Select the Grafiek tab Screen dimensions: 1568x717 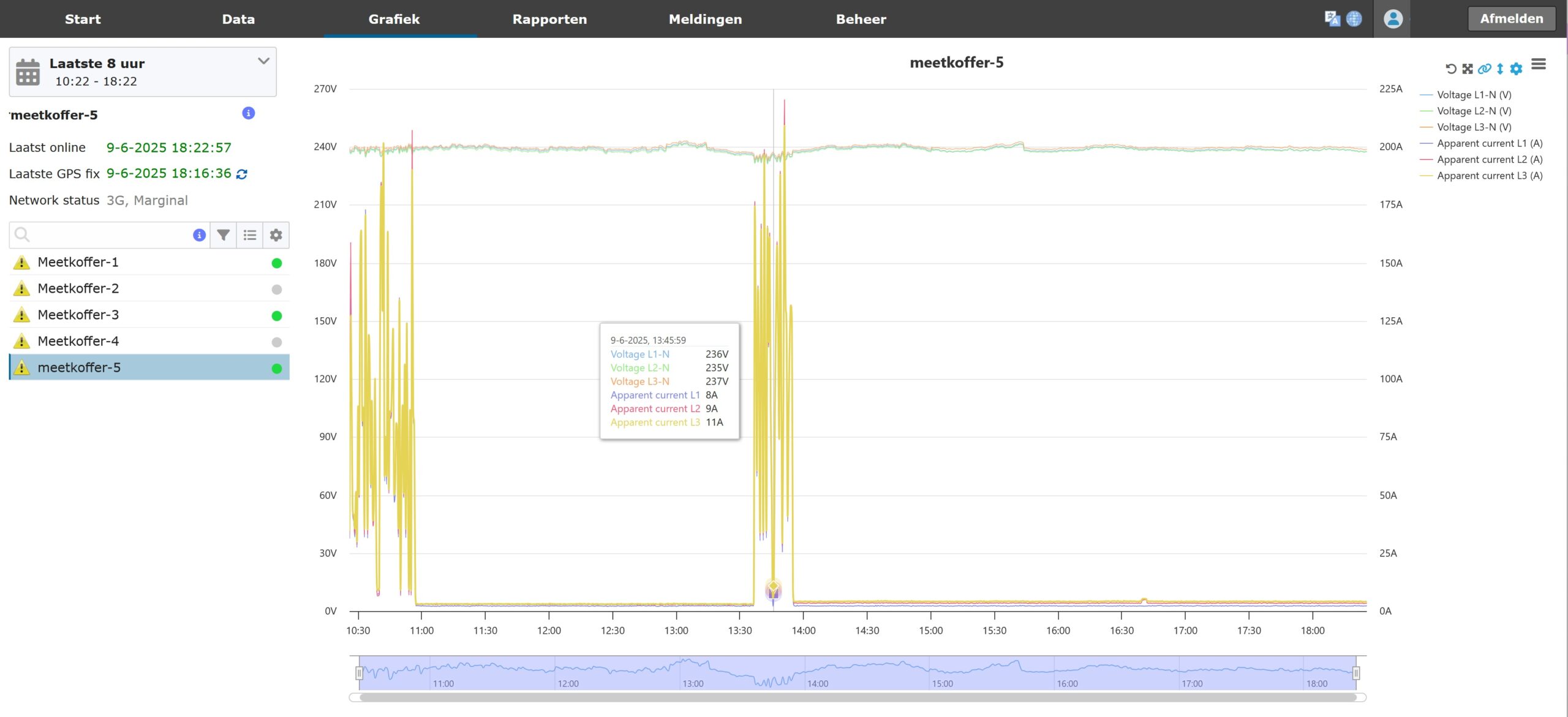pos(394,19)
